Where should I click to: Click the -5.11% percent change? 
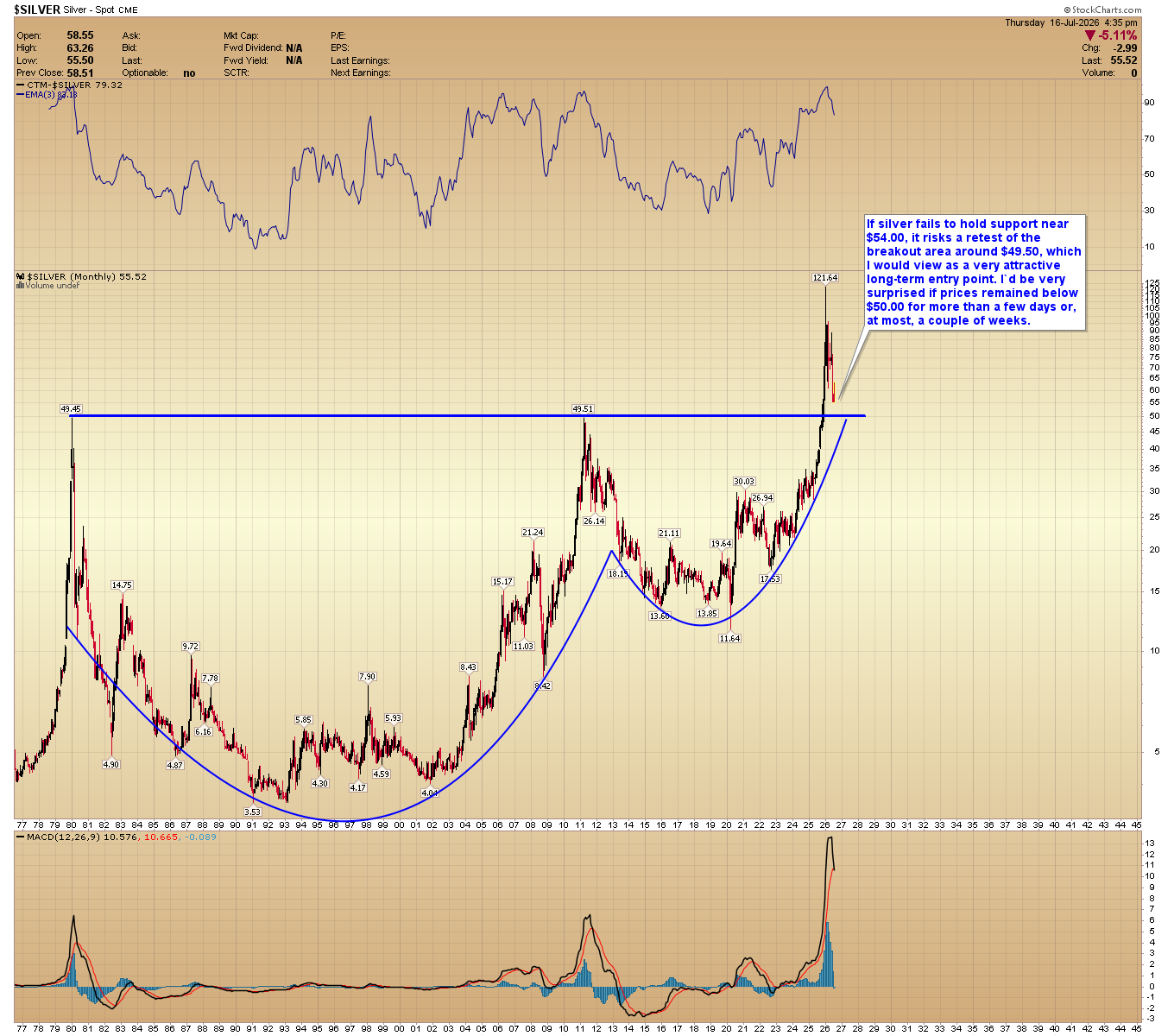point(1118,35)
